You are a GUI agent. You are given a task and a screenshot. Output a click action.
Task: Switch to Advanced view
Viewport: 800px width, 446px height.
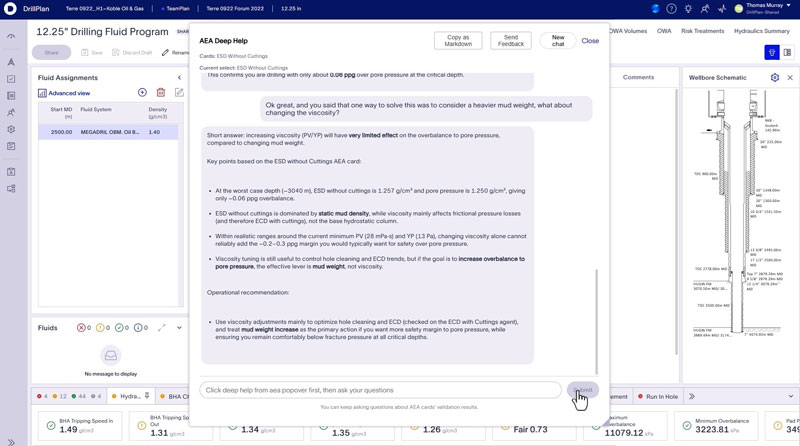point(64,93)
